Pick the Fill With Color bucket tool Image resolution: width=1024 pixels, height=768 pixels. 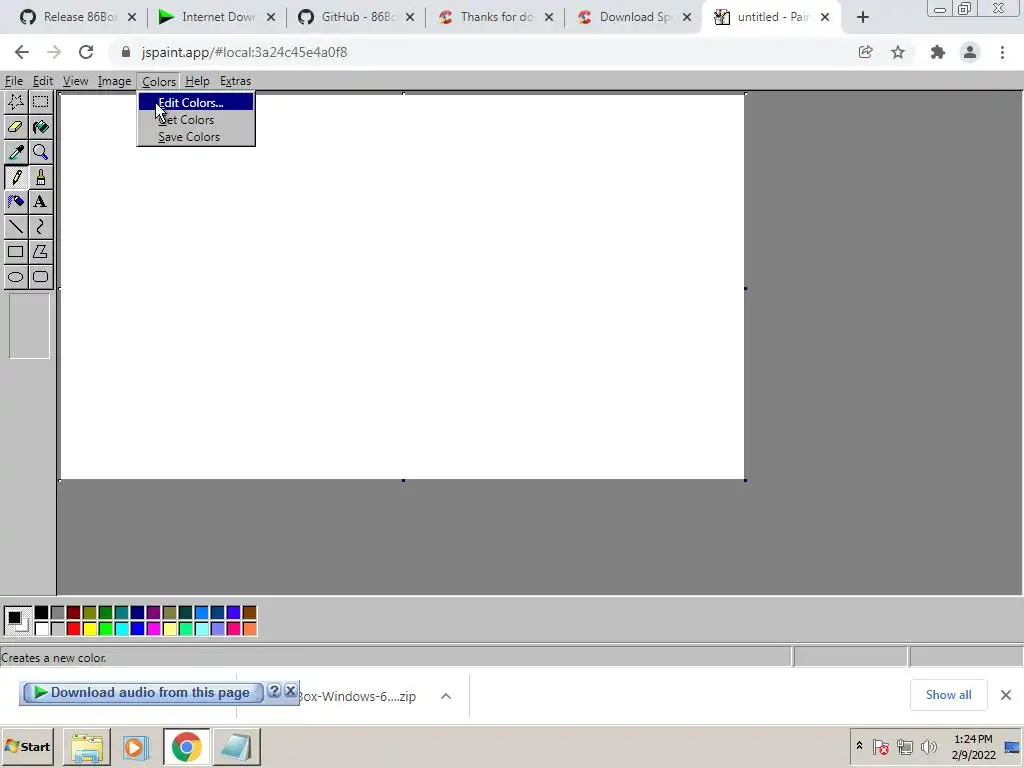coord(40,127)
